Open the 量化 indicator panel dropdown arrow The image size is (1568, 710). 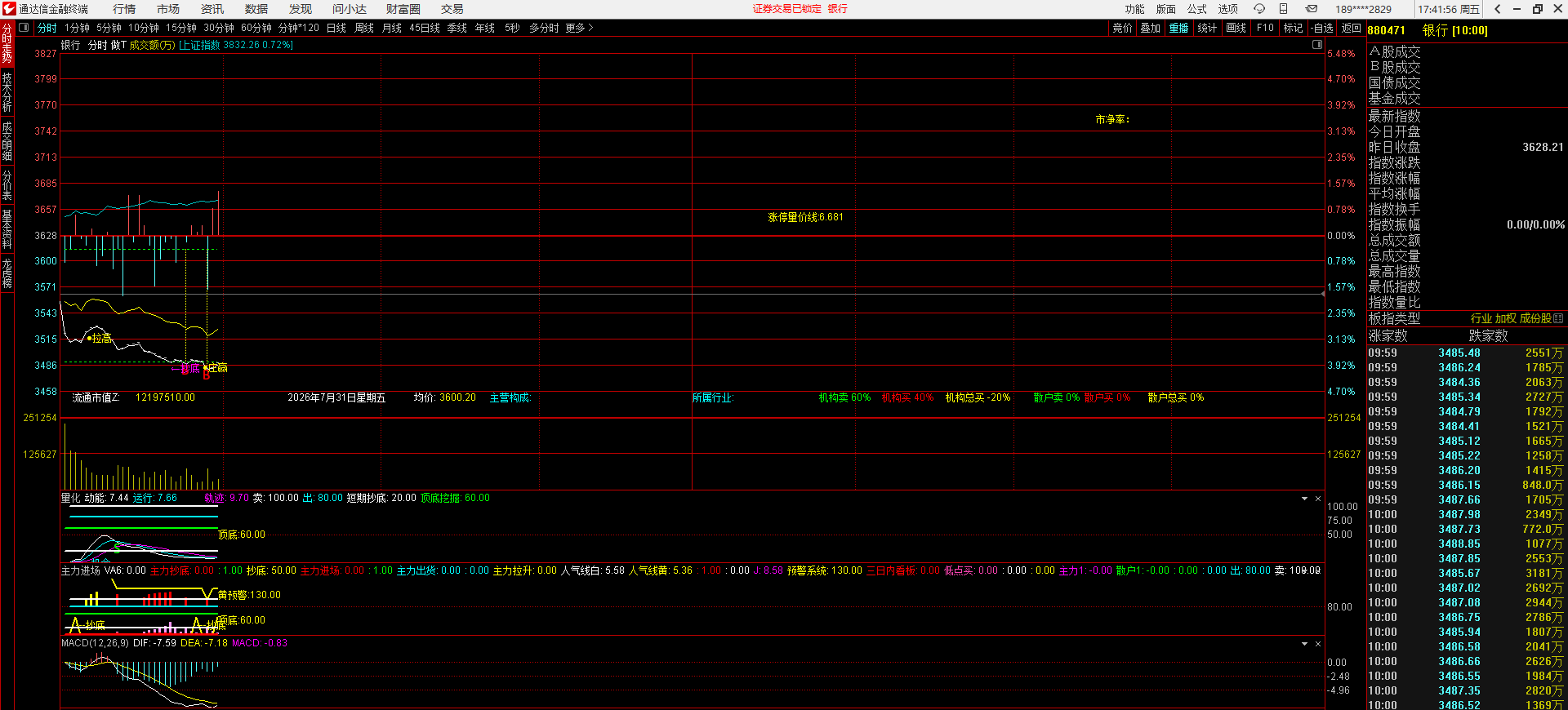(x=1304, y=498)
